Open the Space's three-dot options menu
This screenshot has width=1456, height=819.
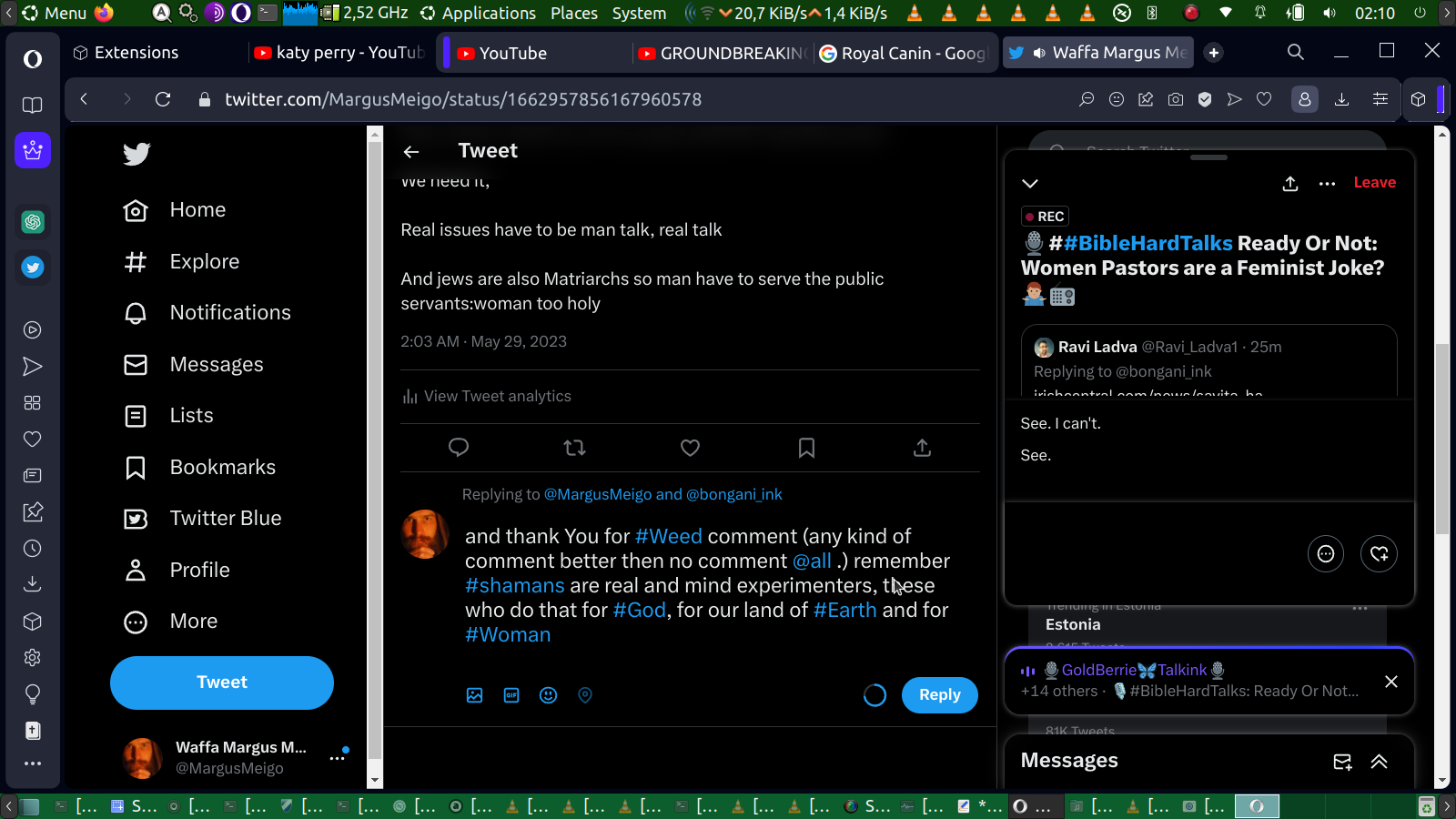pyautogui.click(x=1328, y=184)
